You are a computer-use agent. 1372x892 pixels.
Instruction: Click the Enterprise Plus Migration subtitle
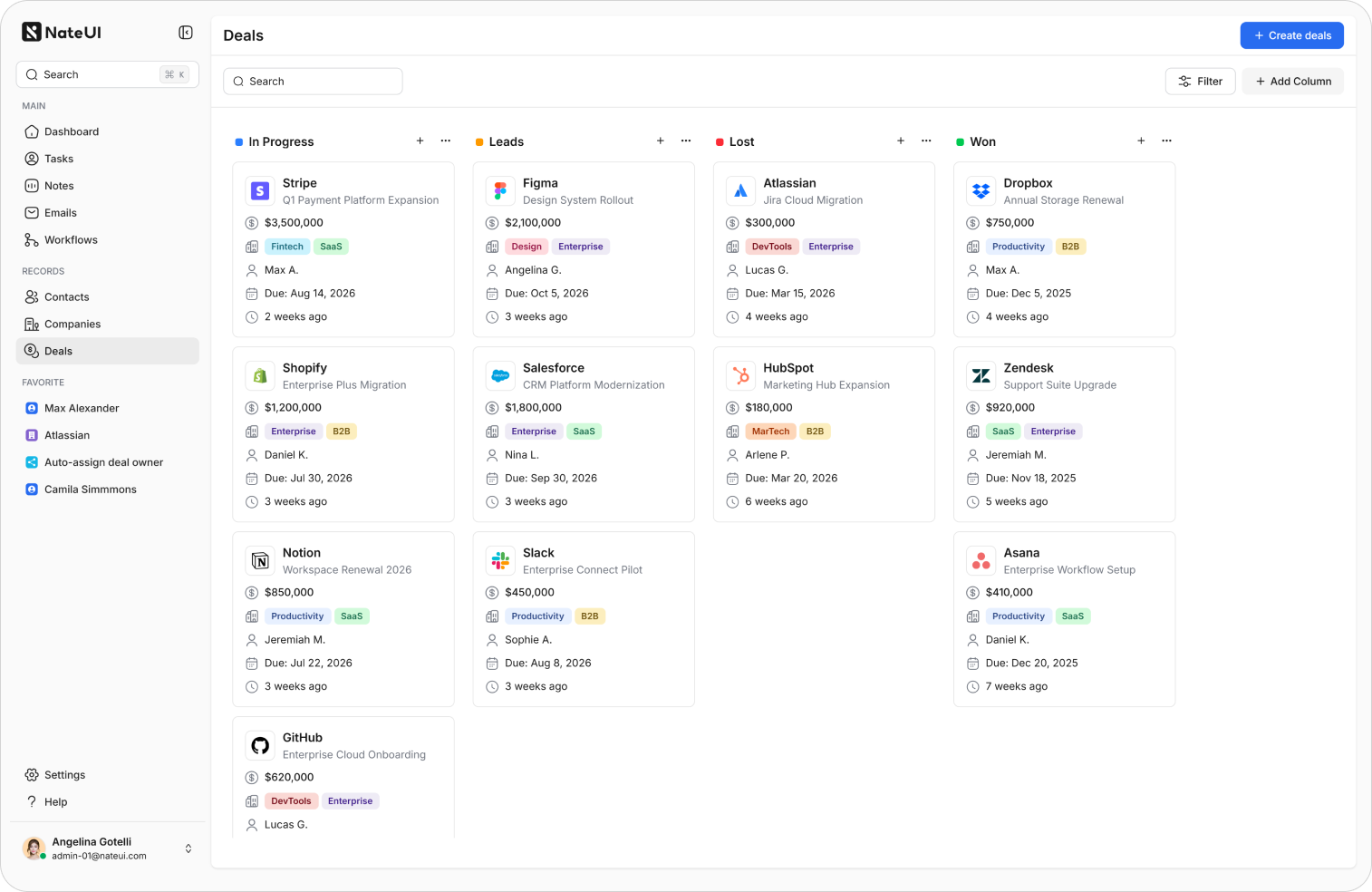[344, 385]
